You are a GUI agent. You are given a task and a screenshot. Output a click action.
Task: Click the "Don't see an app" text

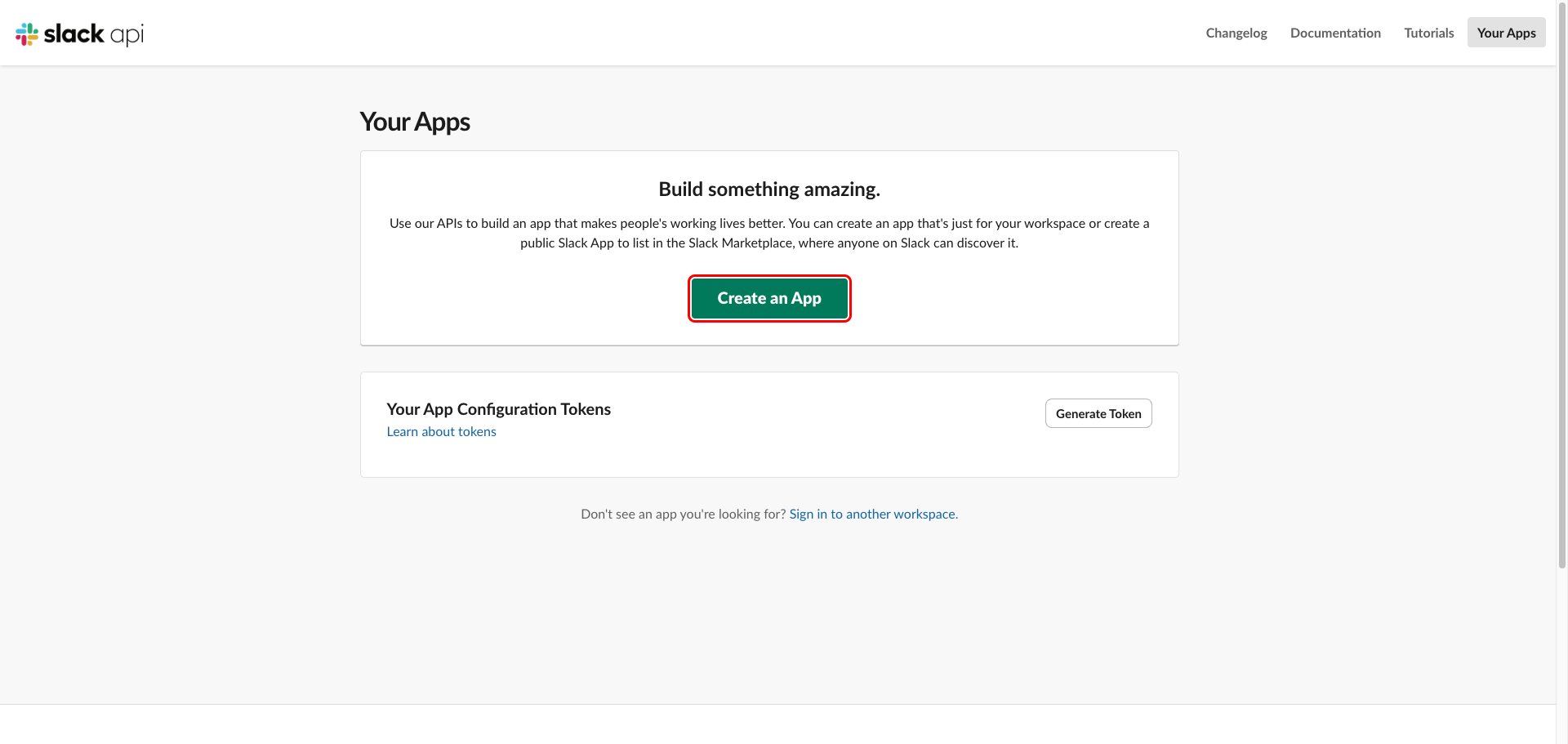pyautogui.click(x=683, y=514)
